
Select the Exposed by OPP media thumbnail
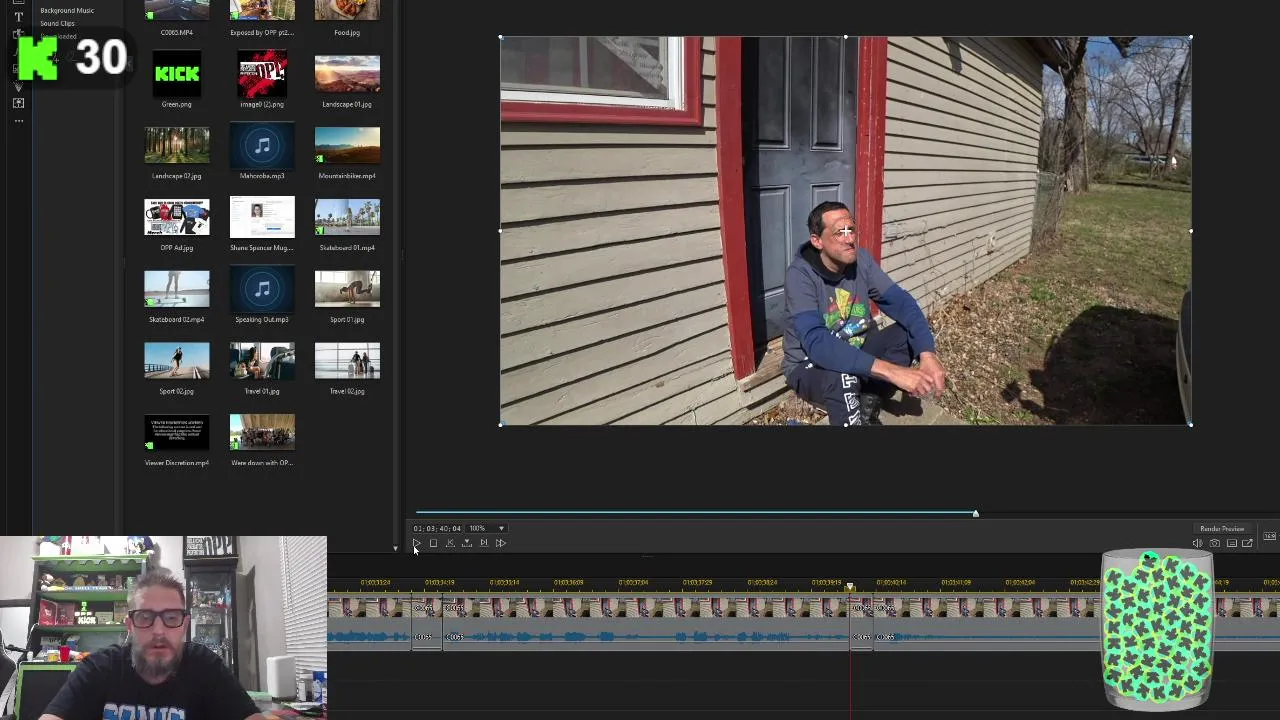(x=262, y=10)
